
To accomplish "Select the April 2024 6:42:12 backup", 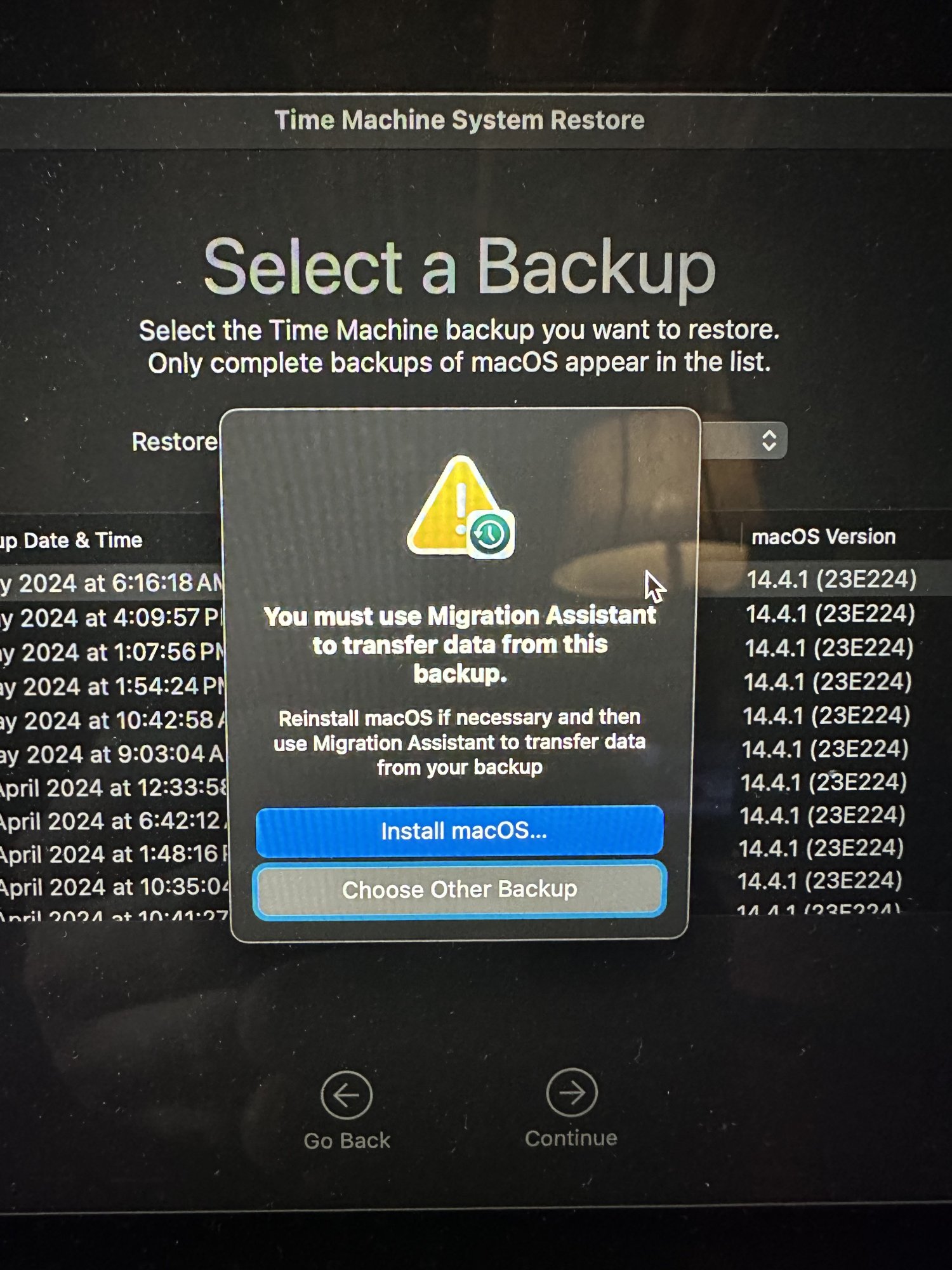I will point(114,820).
